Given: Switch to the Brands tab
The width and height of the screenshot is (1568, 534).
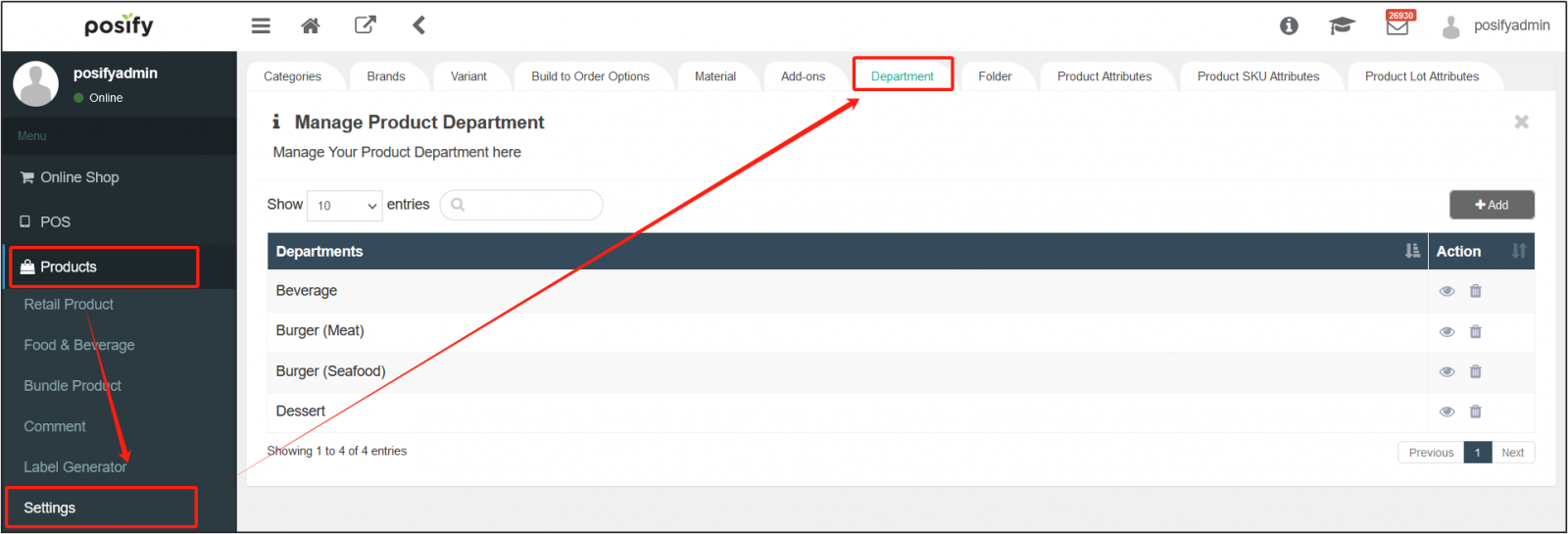Looking at the screenshot, I should (x=386, y=76).
